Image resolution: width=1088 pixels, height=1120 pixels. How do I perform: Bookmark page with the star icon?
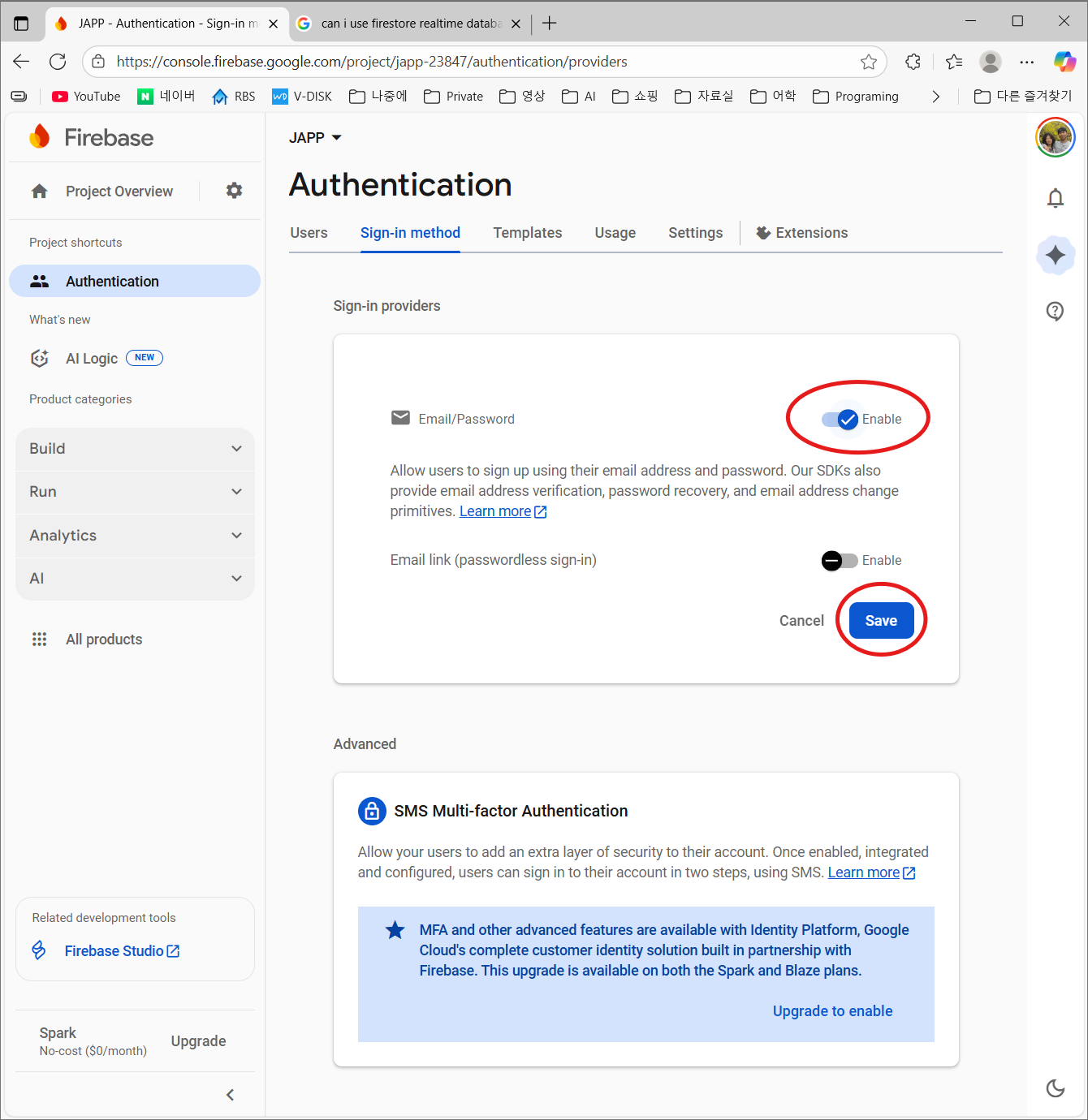pos(869,62)
